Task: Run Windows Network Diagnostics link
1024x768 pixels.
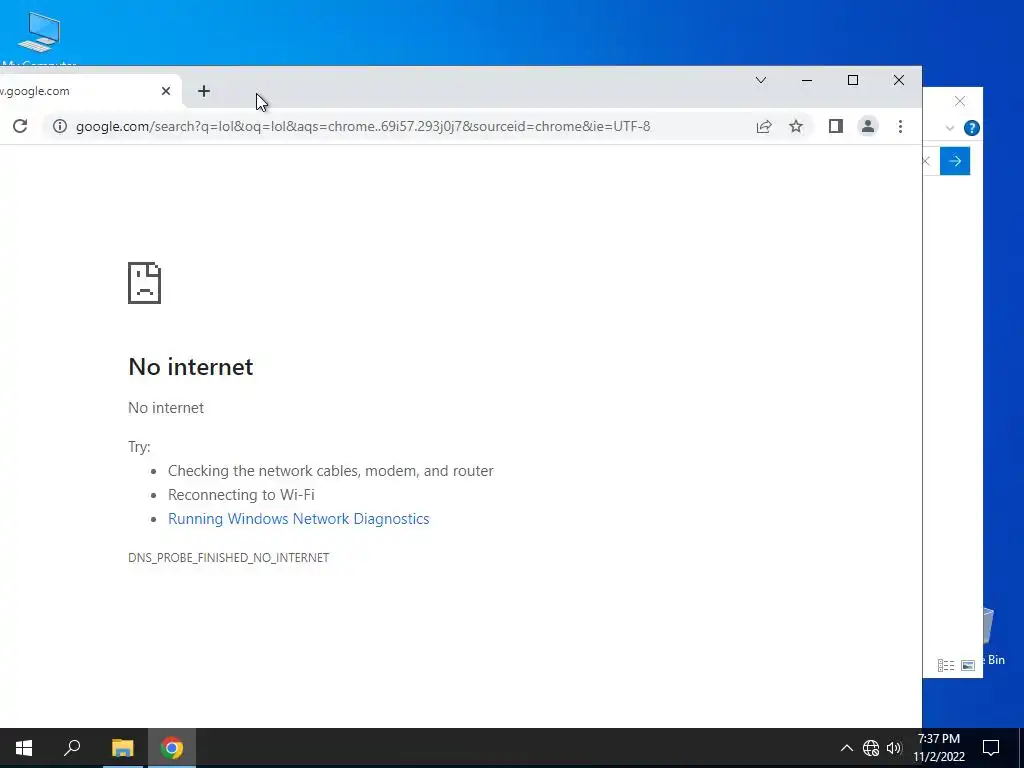Action: [298, 519]
